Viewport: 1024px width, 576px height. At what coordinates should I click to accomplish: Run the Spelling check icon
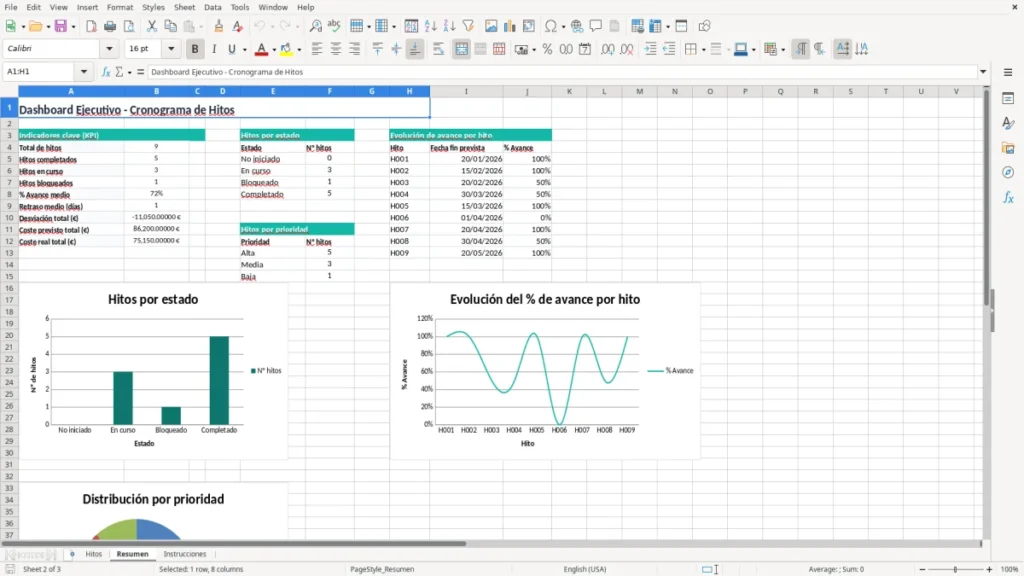pos(334,26)
